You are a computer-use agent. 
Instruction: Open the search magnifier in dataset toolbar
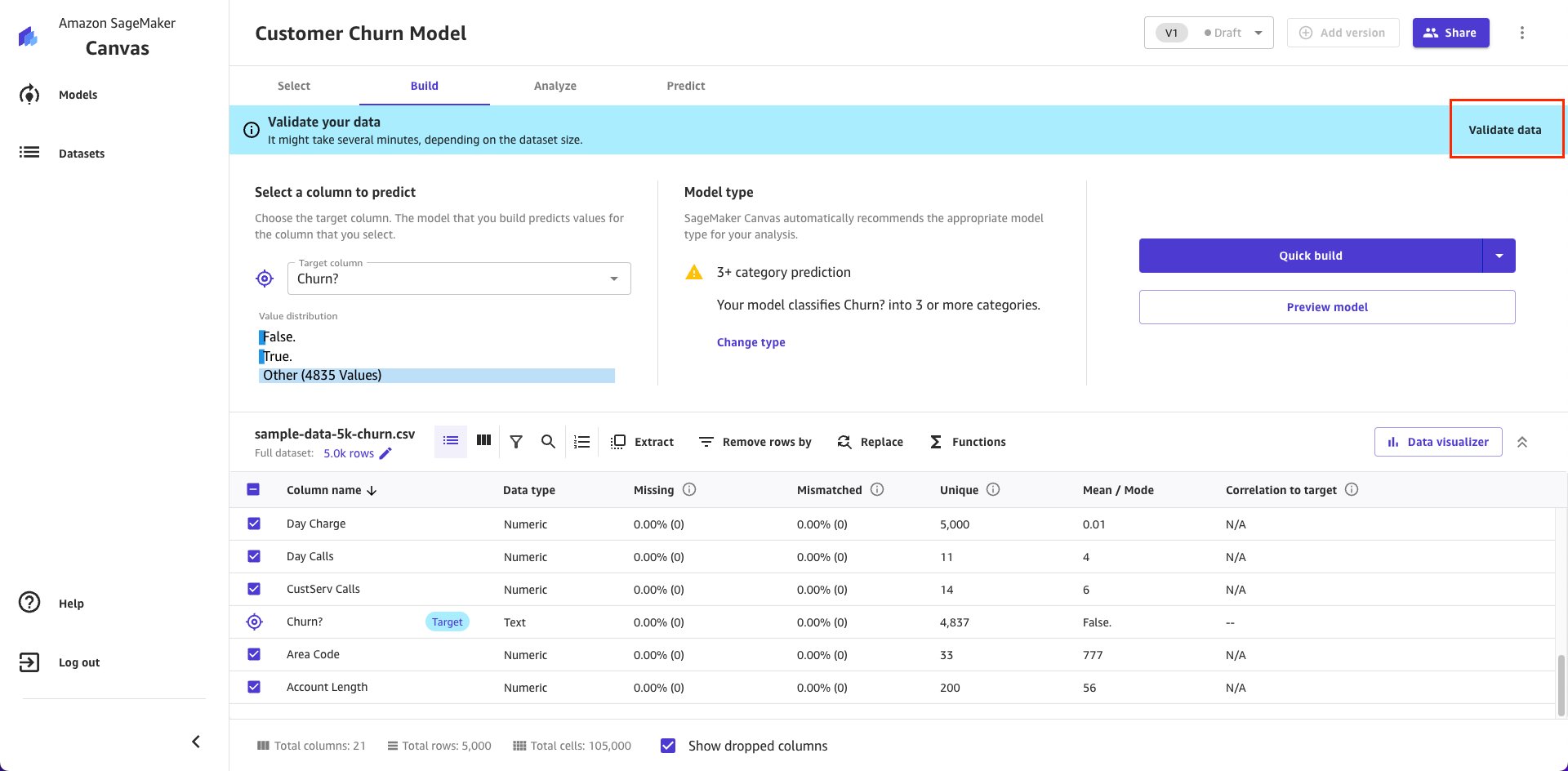pyautogui.click(x=548, y=442)
